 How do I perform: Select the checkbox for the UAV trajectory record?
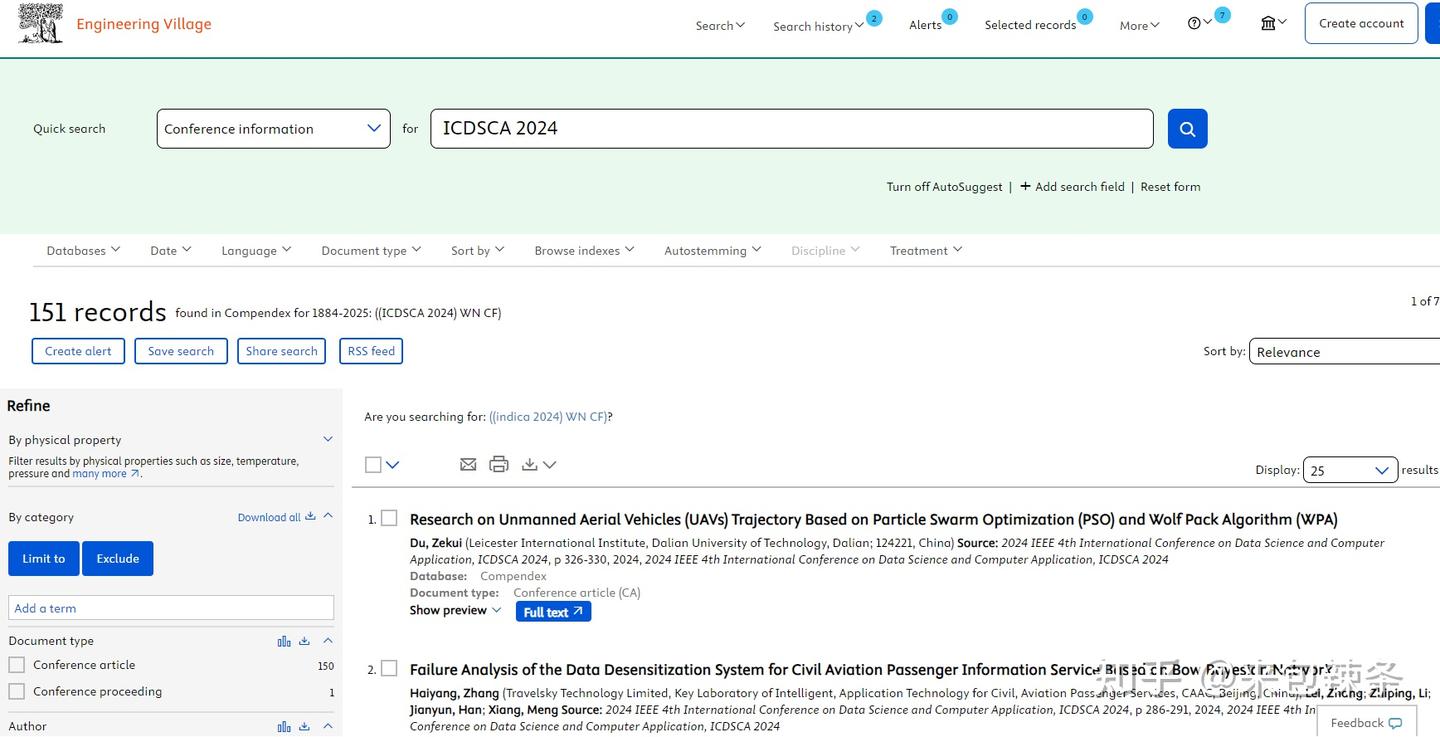389,518
